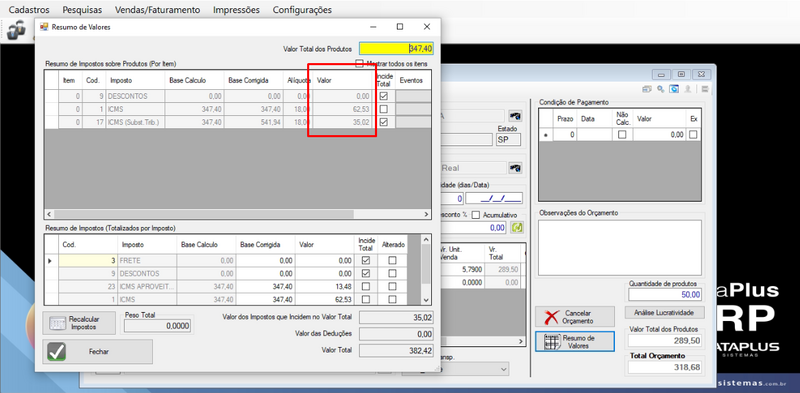Click scroll-up arrow of totals tax grid
The width and height of the screenshot is (800, 393).
pos(427,239)
